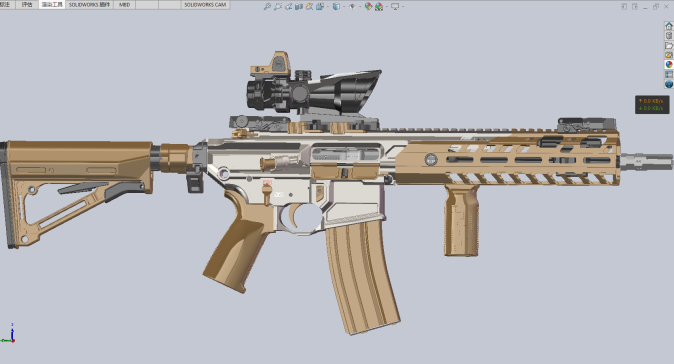Open the Apply Scene dropdown arrow
The image size is (674, 364).
pos(387,6)
